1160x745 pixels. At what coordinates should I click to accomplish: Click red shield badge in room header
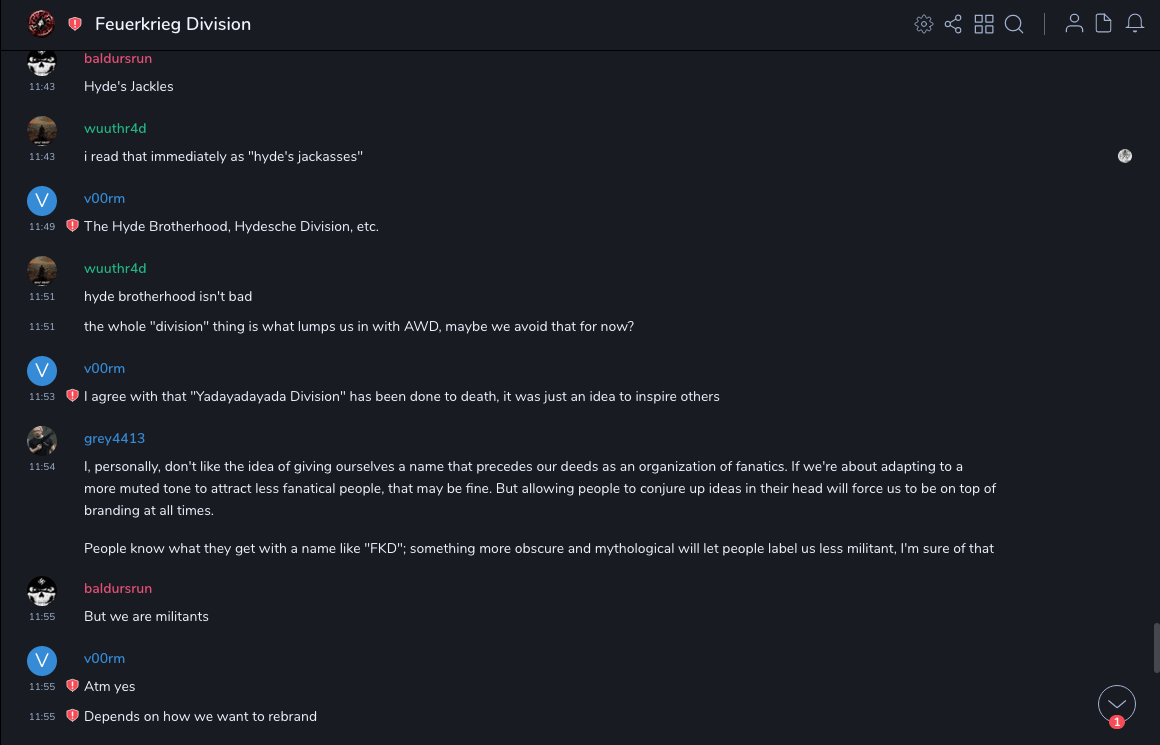pos(75,24)
